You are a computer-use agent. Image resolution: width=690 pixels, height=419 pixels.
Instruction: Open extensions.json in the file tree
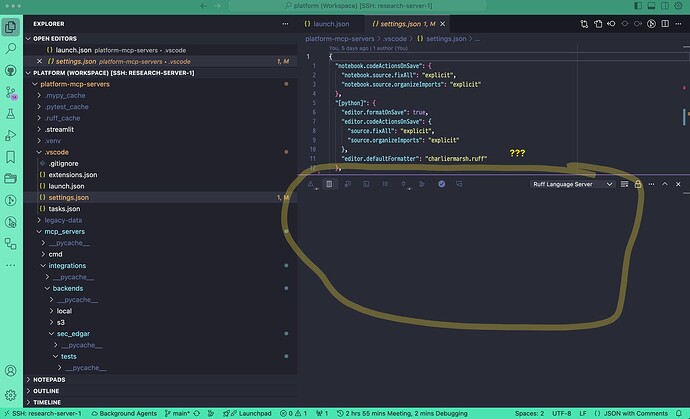(x=160, y=175)
